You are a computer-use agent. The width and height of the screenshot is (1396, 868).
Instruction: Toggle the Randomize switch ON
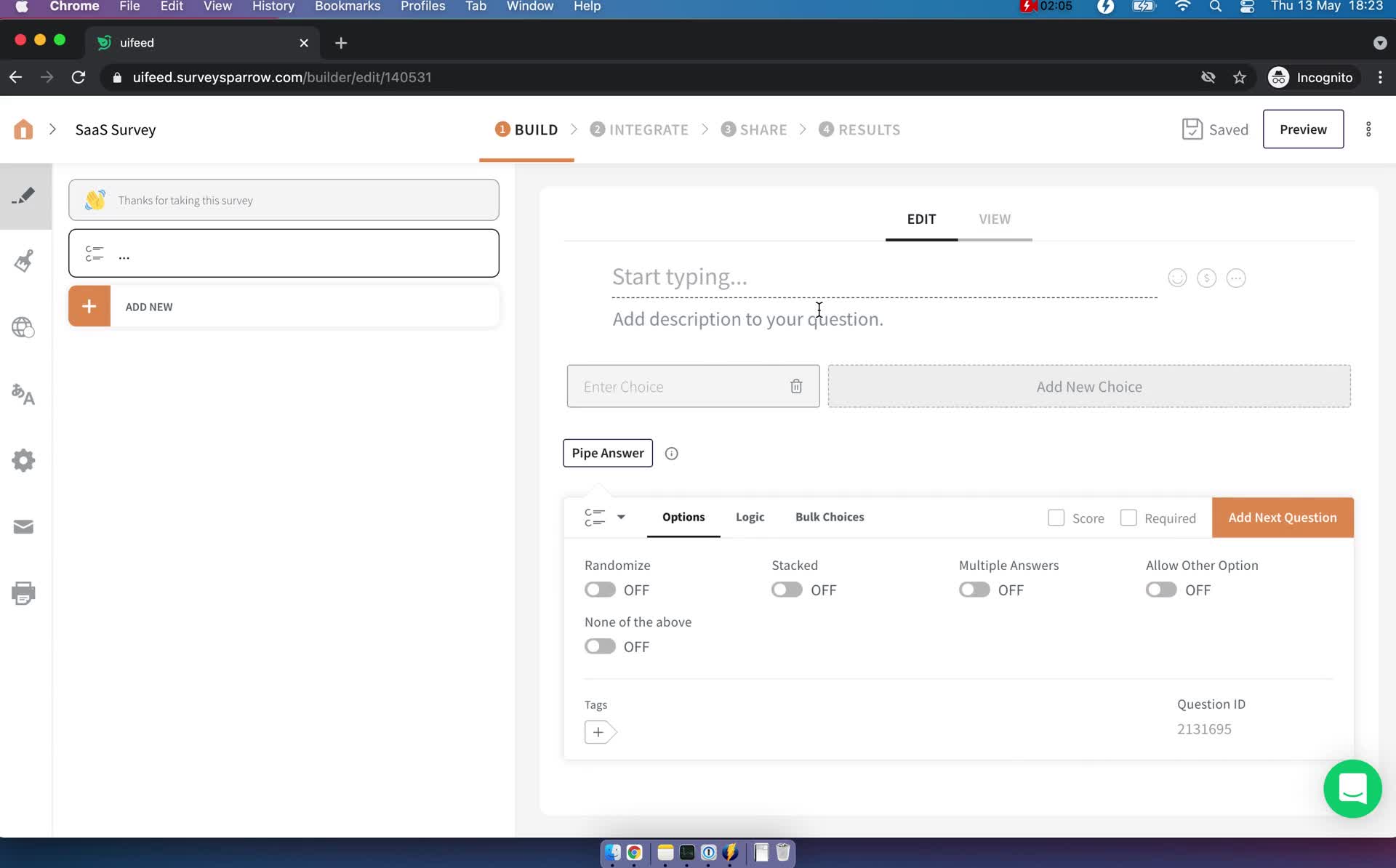coord(599,589)
